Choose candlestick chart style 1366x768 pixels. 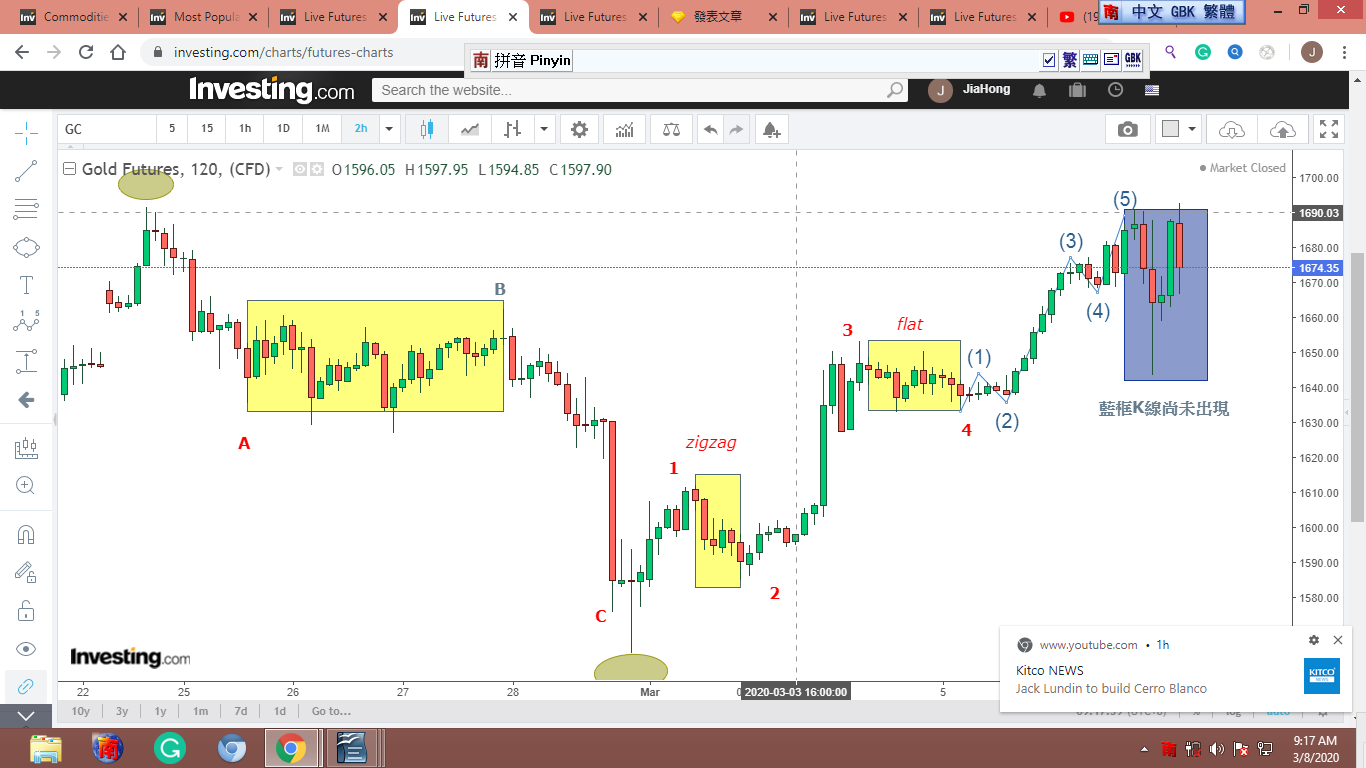pos(428,129)
